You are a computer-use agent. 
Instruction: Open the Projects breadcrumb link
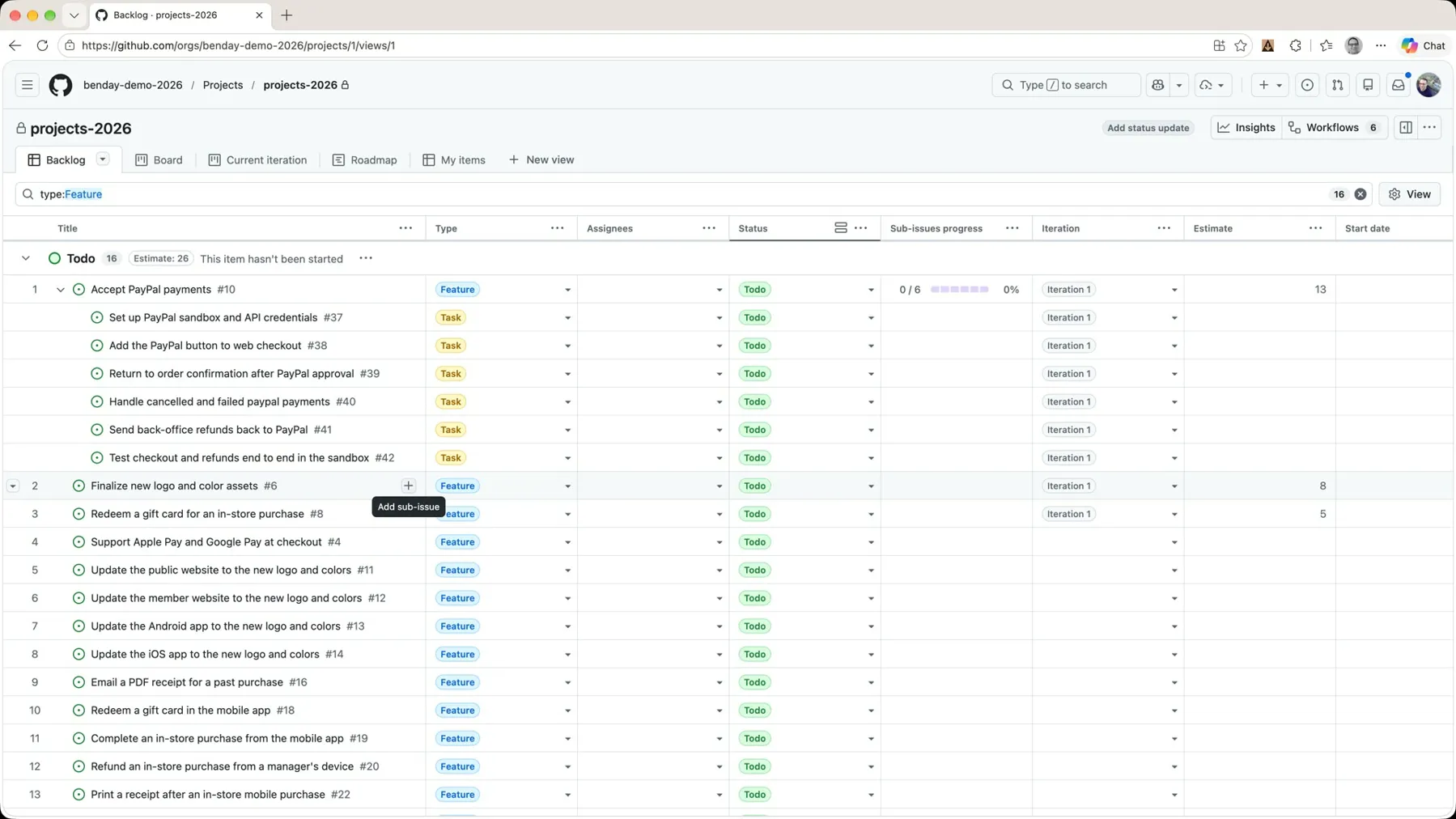[x=223, y=85]
